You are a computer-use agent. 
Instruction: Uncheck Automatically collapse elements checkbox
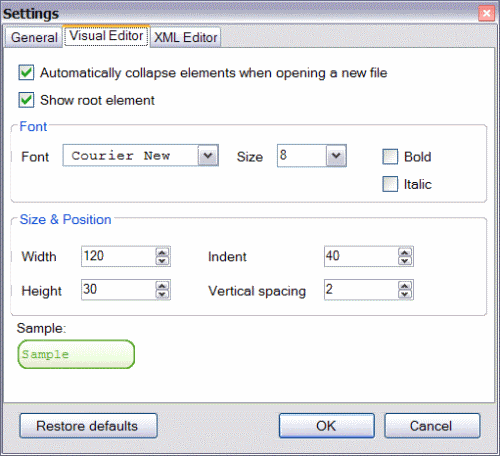[26, 73]
